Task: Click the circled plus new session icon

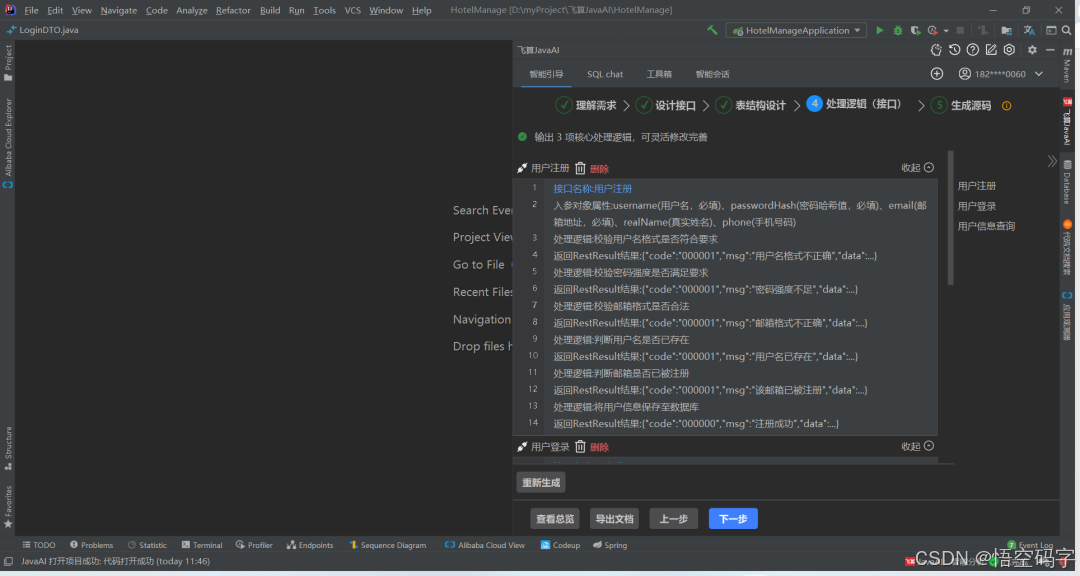Action: coord(937,74)
